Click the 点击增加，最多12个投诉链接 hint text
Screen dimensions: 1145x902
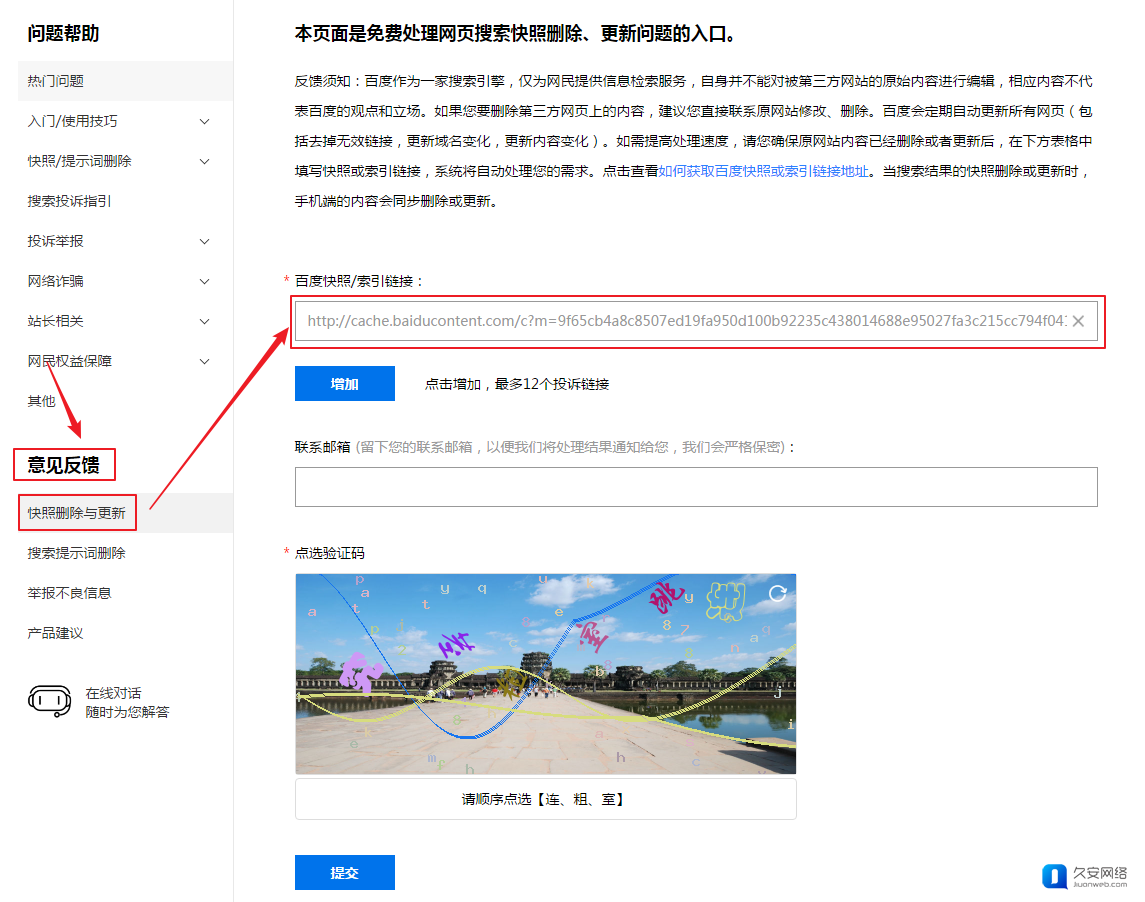517,384
